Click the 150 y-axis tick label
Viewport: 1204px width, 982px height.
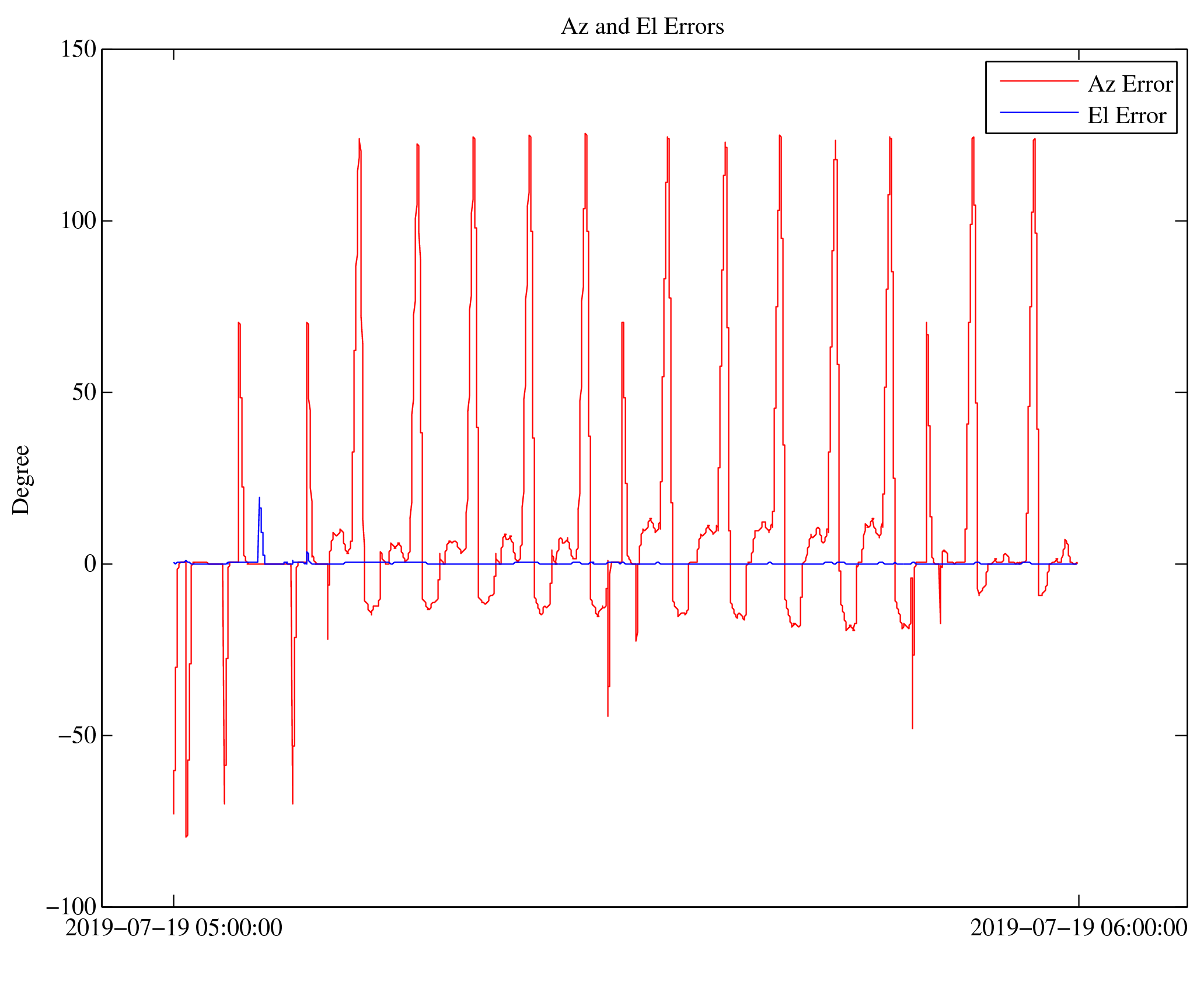[x=78, y=50]
